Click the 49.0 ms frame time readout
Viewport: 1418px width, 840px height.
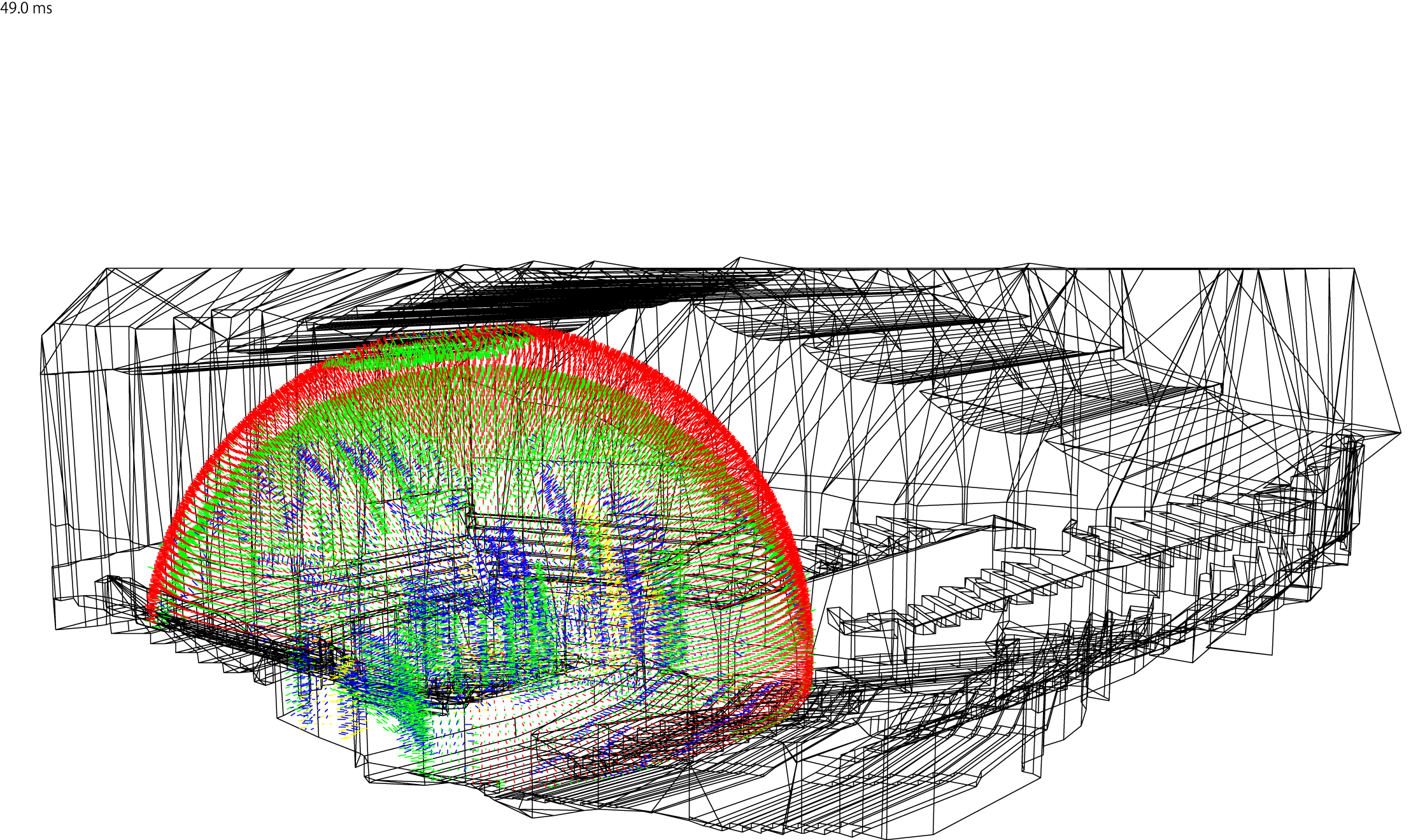tap(27, 9)
